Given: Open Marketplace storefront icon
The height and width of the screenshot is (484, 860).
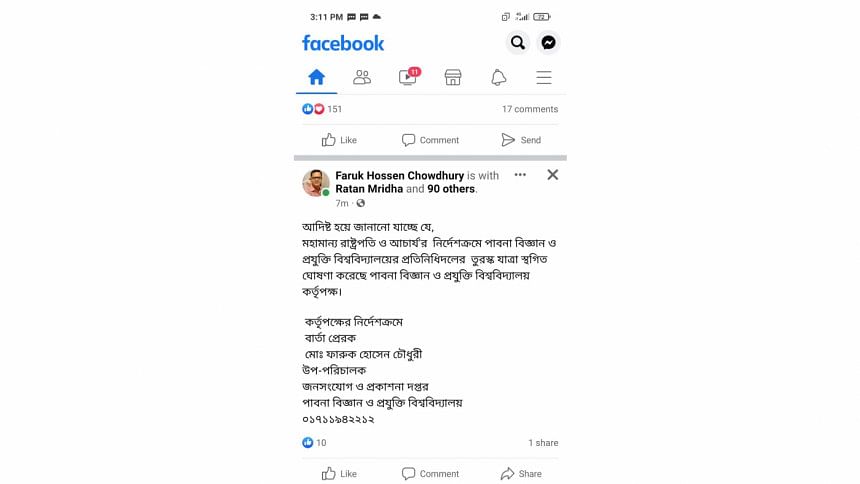Looking at the screenshot, I should click(453, 77).
